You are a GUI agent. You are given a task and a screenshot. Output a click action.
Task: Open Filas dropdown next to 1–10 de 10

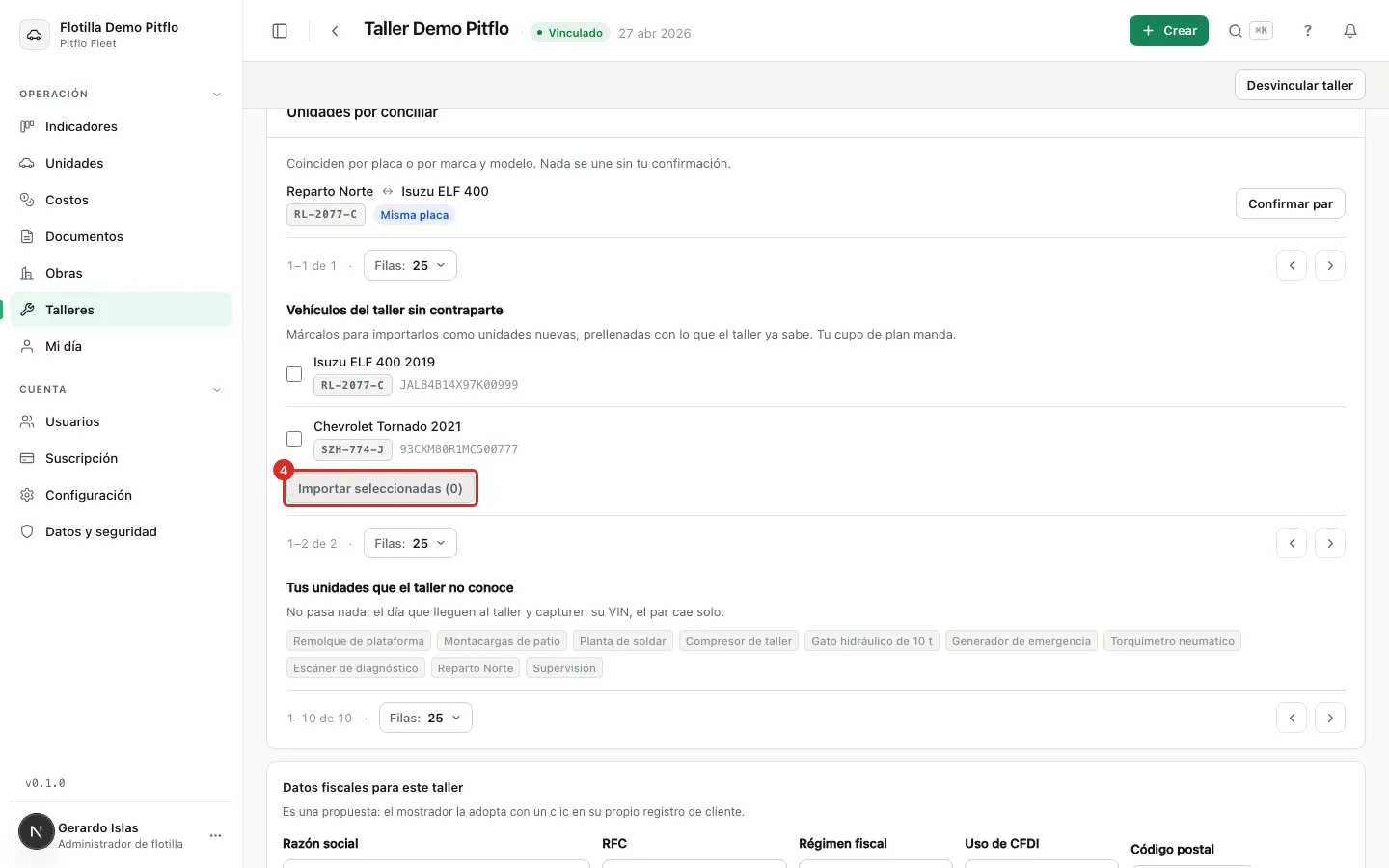pyautogui.click(x=425, y=718)
